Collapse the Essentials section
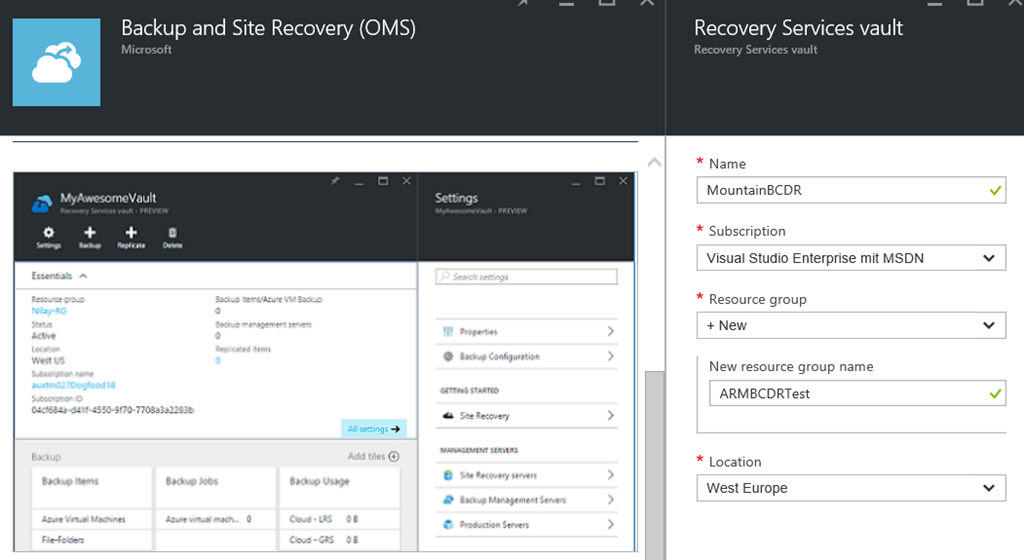This screenshot has height=560, width=1024. click(83, 276)
